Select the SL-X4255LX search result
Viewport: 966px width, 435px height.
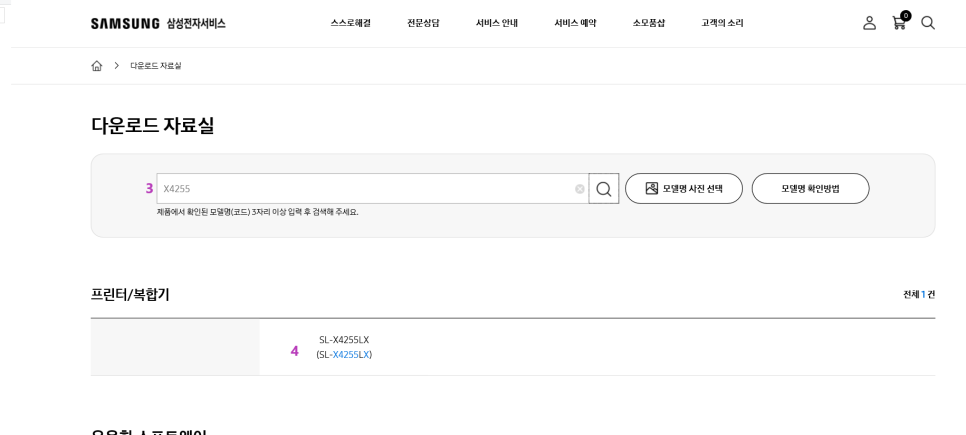(344, 348)
